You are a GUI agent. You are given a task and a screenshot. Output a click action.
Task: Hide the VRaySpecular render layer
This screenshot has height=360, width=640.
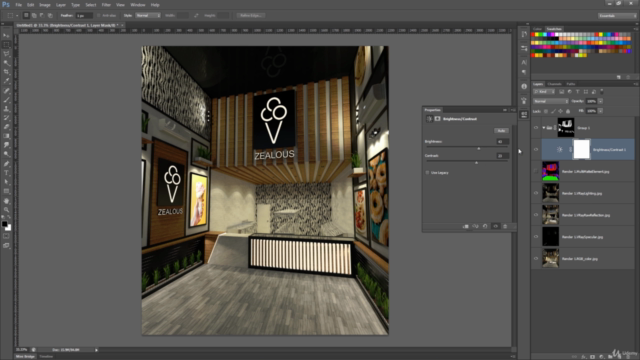536,237
